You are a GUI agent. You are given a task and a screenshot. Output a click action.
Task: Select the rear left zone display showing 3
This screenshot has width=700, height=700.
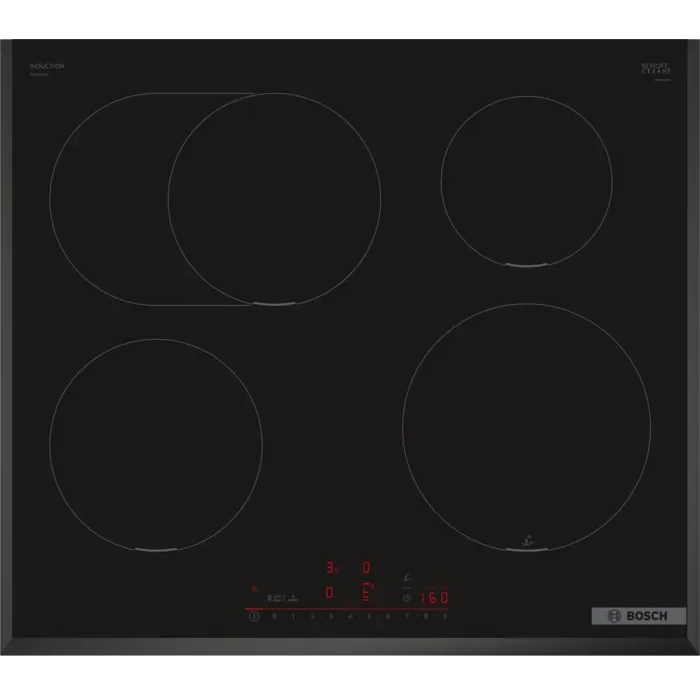pyautogui.click(x=331, y=568)
